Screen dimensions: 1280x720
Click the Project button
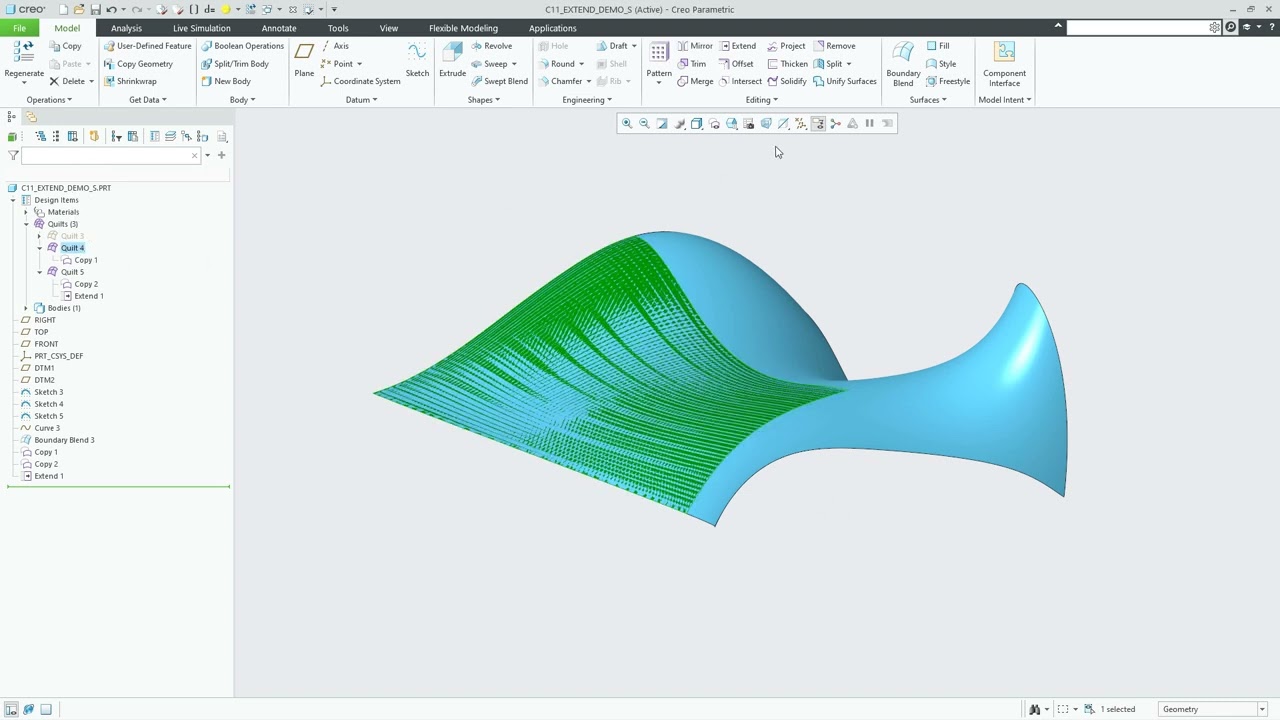coord(786,46)
